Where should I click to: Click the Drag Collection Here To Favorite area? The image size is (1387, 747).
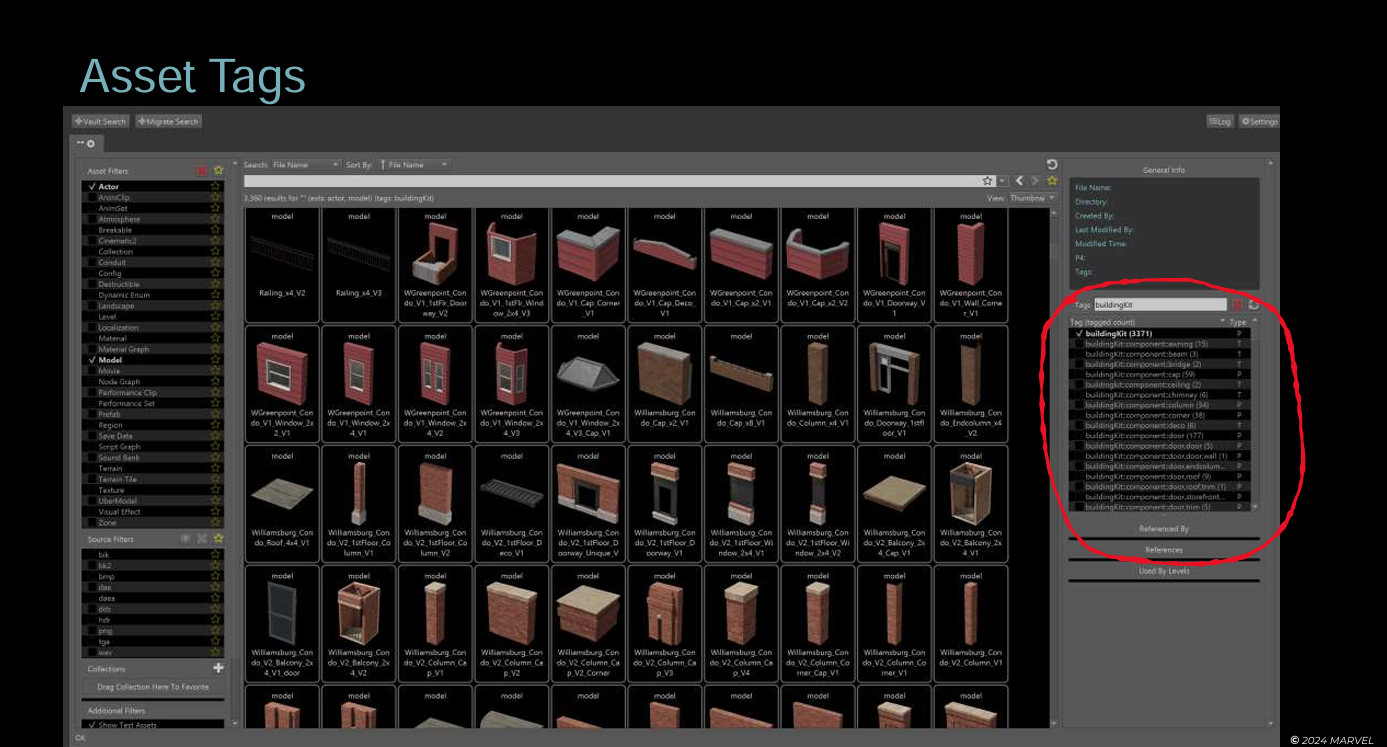pos(153,687)
